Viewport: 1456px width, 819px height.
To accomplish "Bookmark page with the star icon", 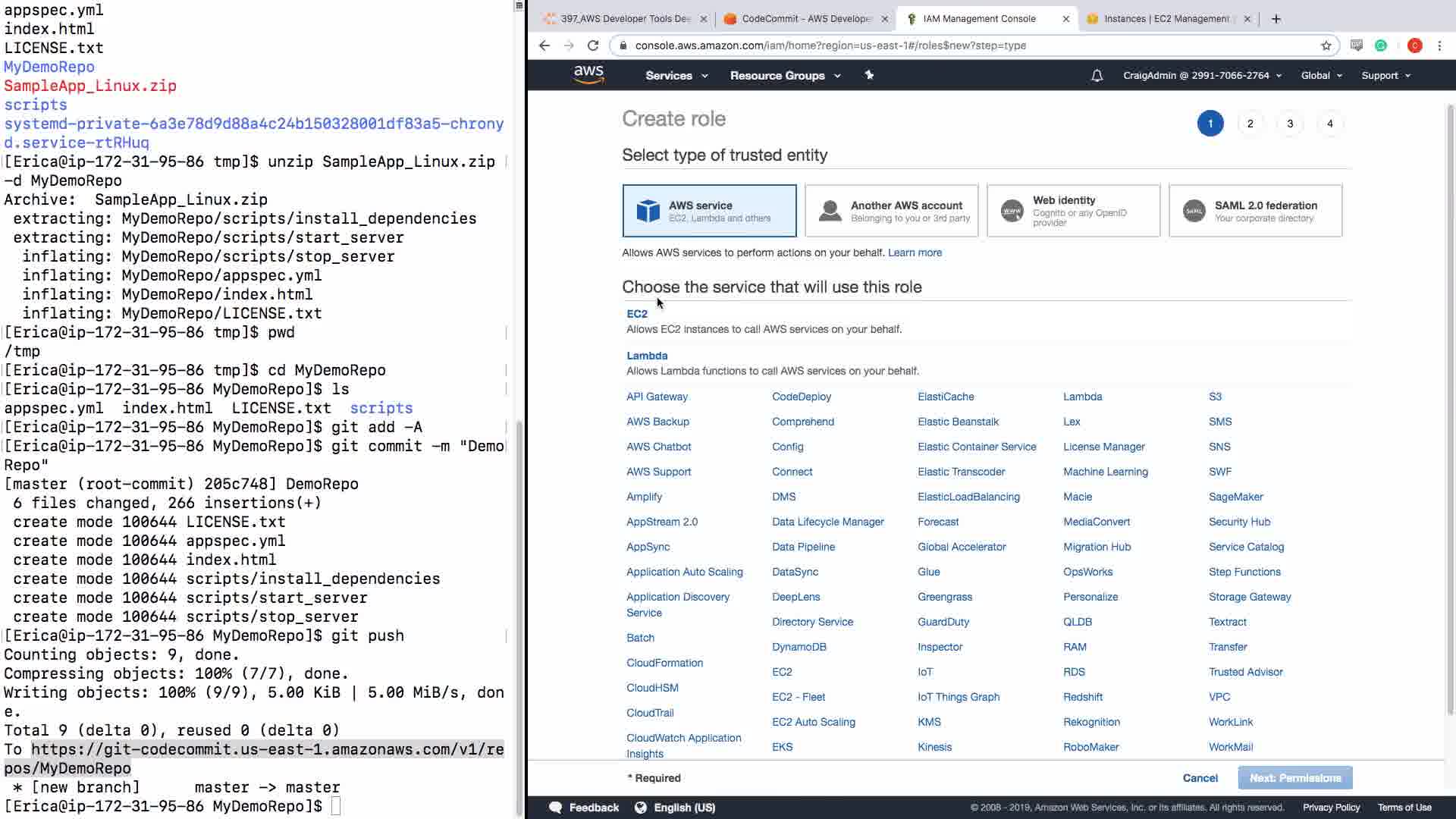I will click(x=1326, y=45).
